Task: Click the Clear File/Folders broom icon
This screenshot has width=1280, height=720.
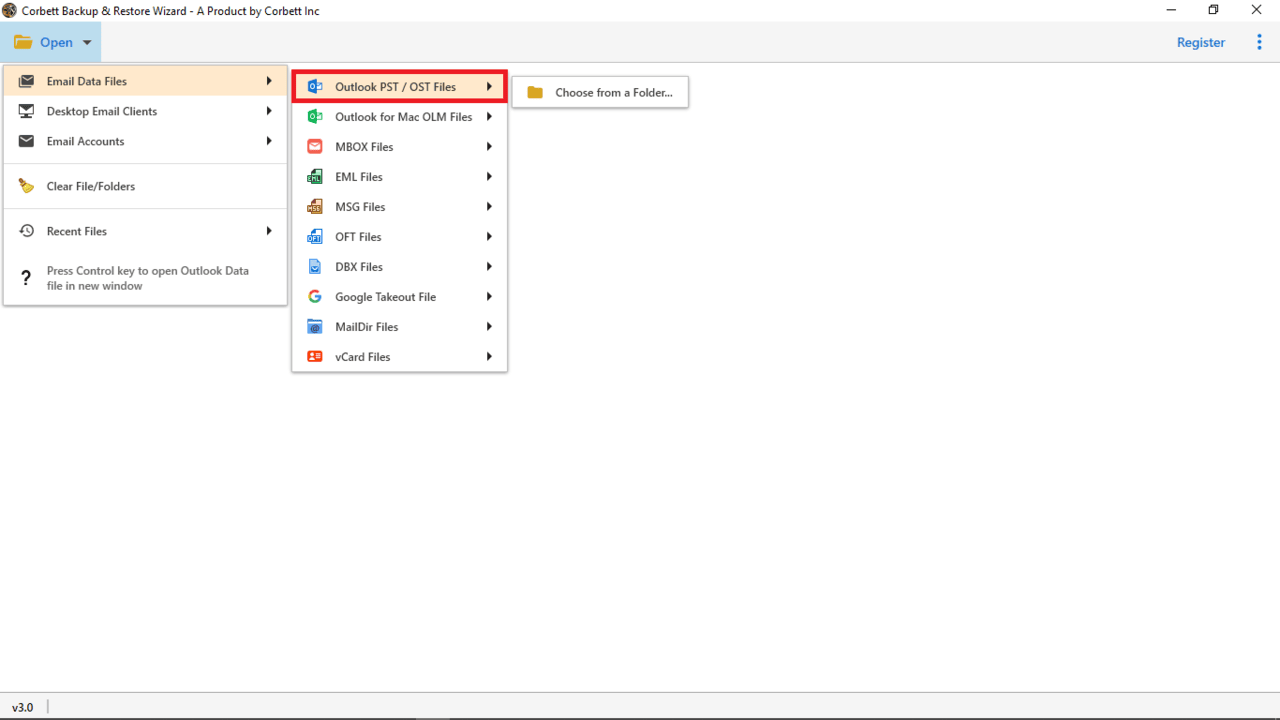Action: point(27,186)
